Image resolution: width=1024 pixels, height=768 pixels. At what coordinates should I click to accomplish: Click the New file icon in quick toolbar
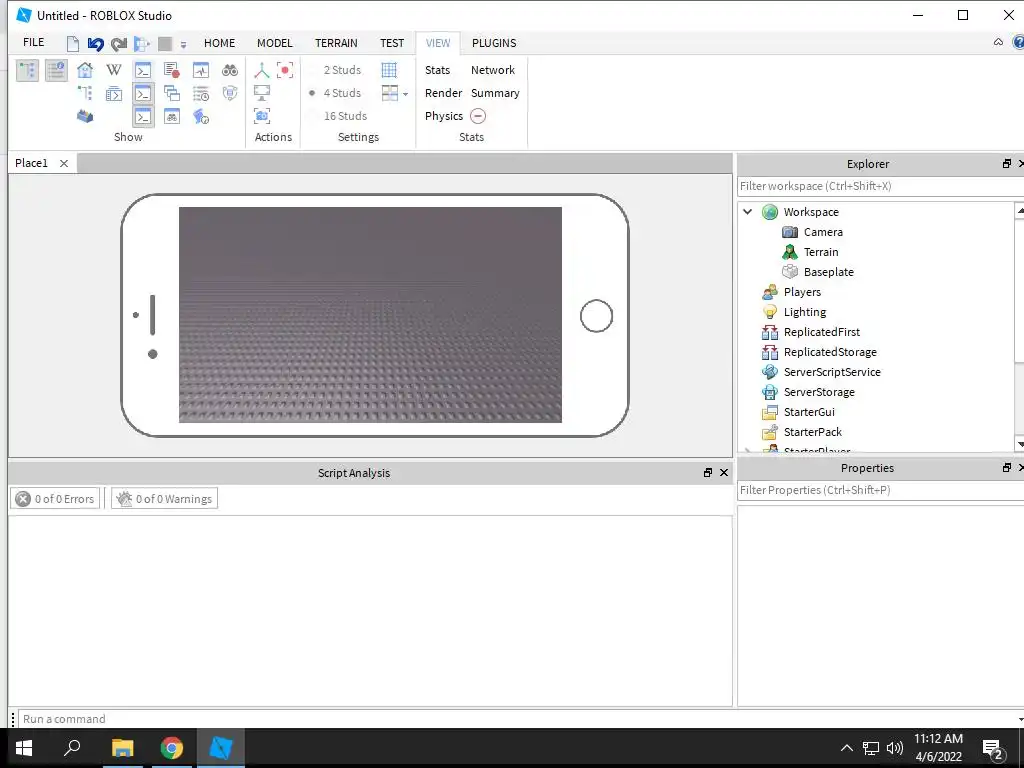point(72,44)
